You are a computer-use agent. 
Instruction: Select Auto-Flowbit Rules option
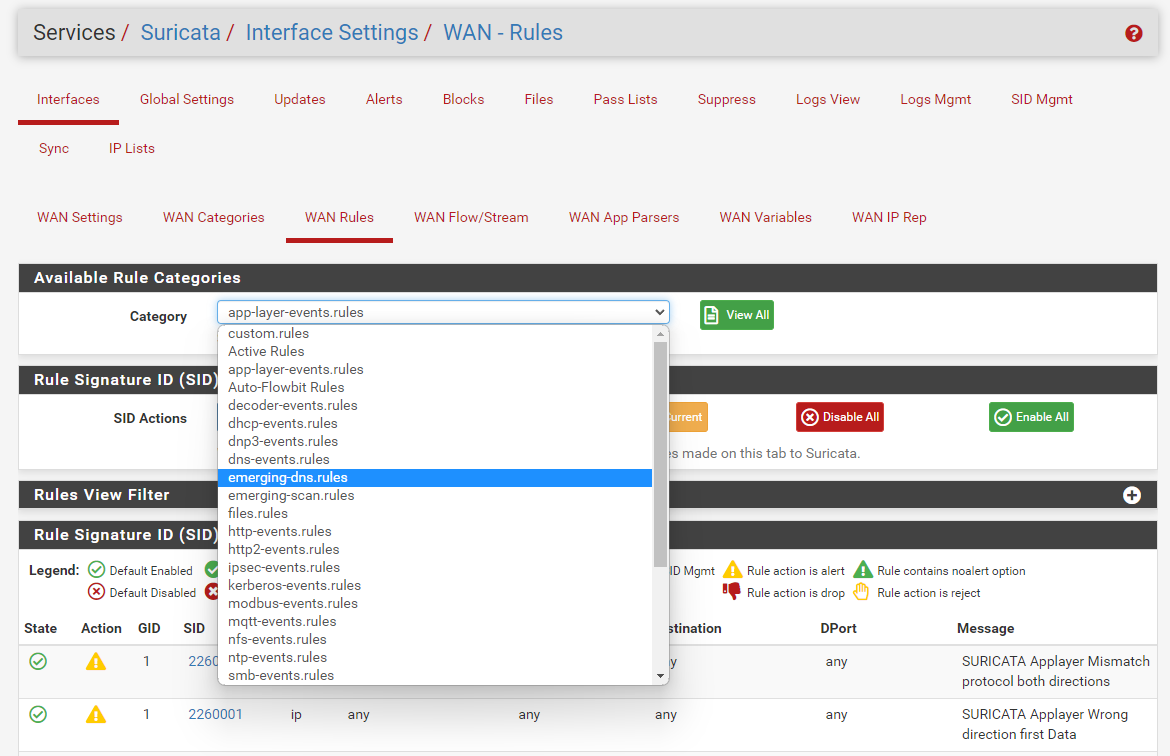[x=435, y=387]
